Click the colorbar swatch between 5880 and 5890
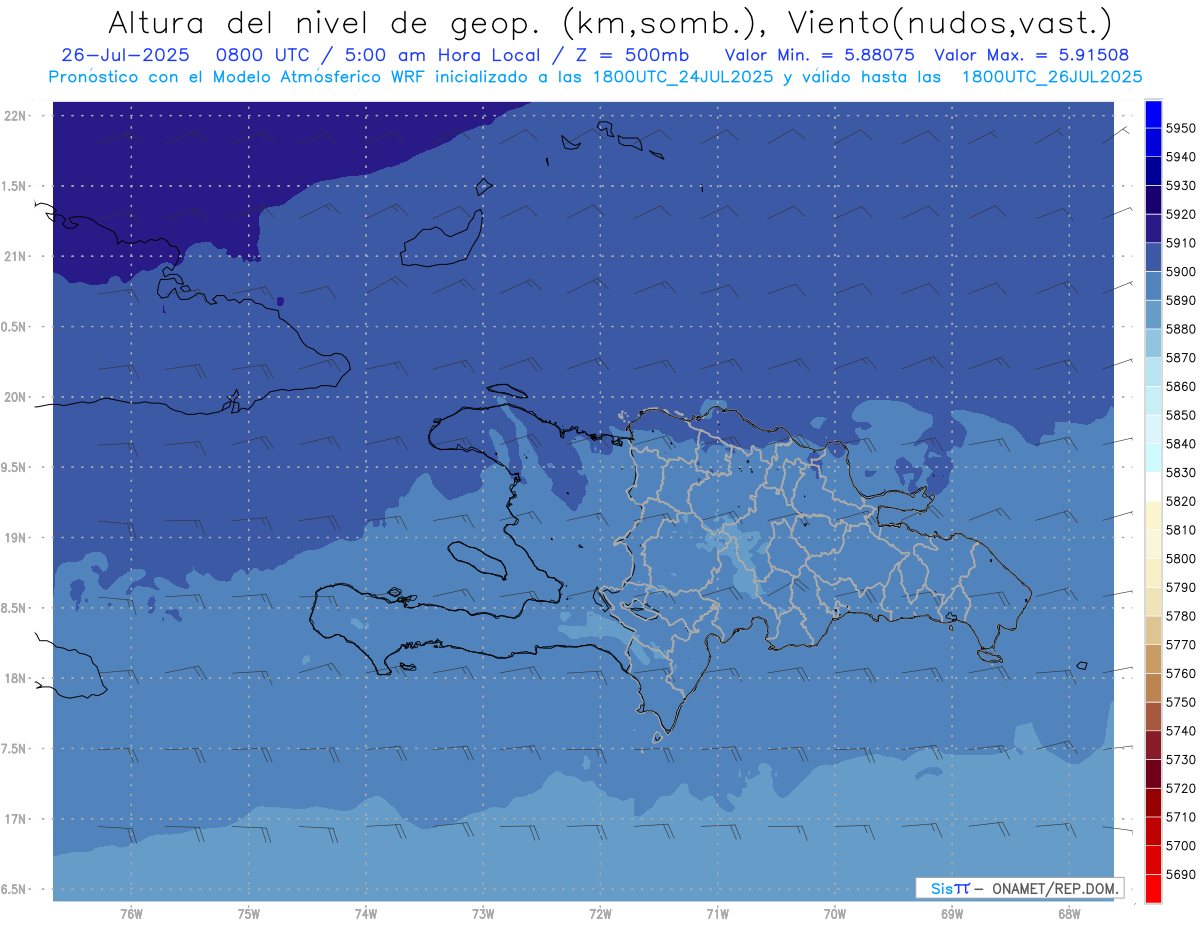This screenshot has width=1200, height=927. [x=1153, y=315]
